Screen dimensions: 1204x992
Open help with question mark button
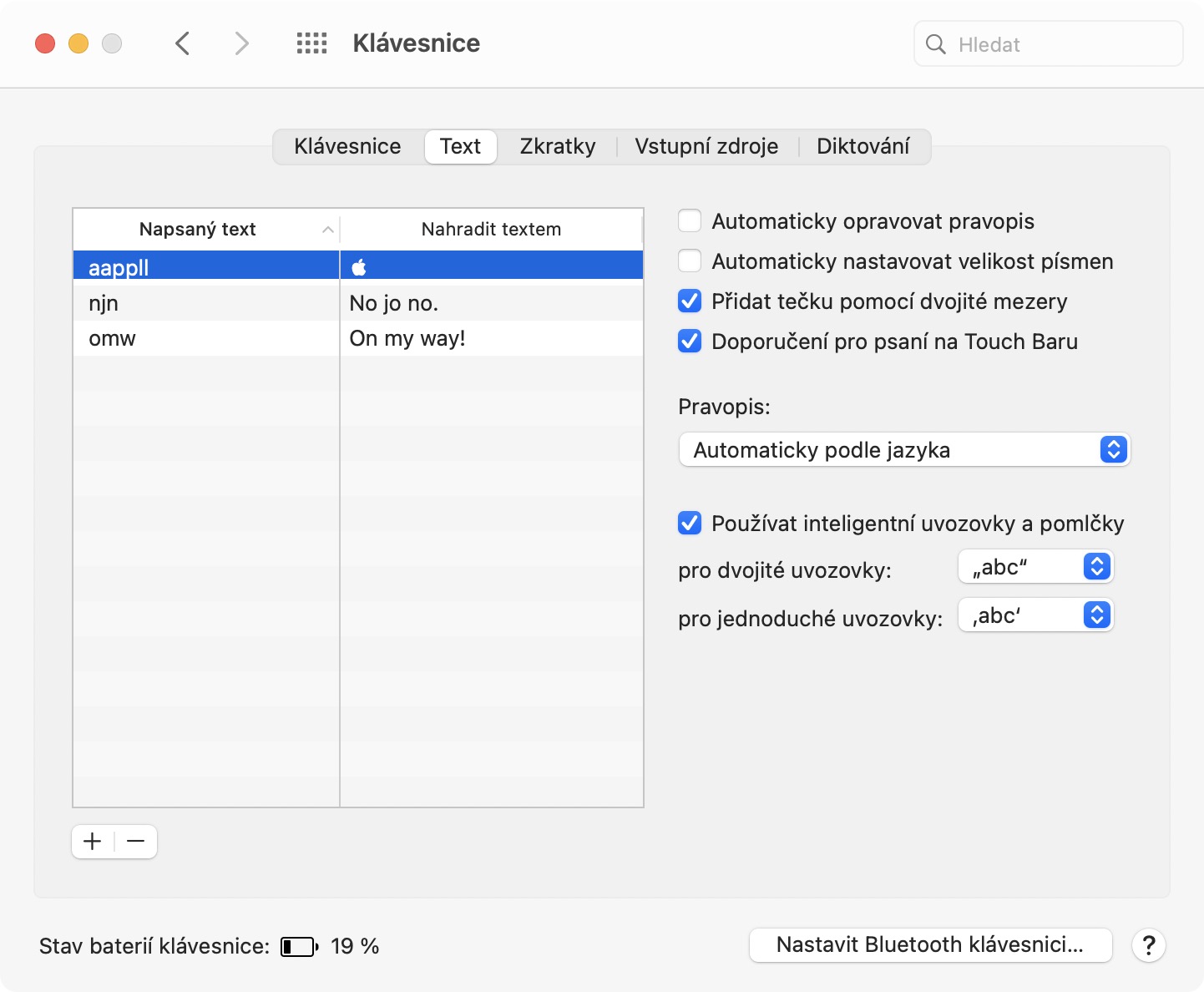pyautogui.click(x=1148, y=945)
